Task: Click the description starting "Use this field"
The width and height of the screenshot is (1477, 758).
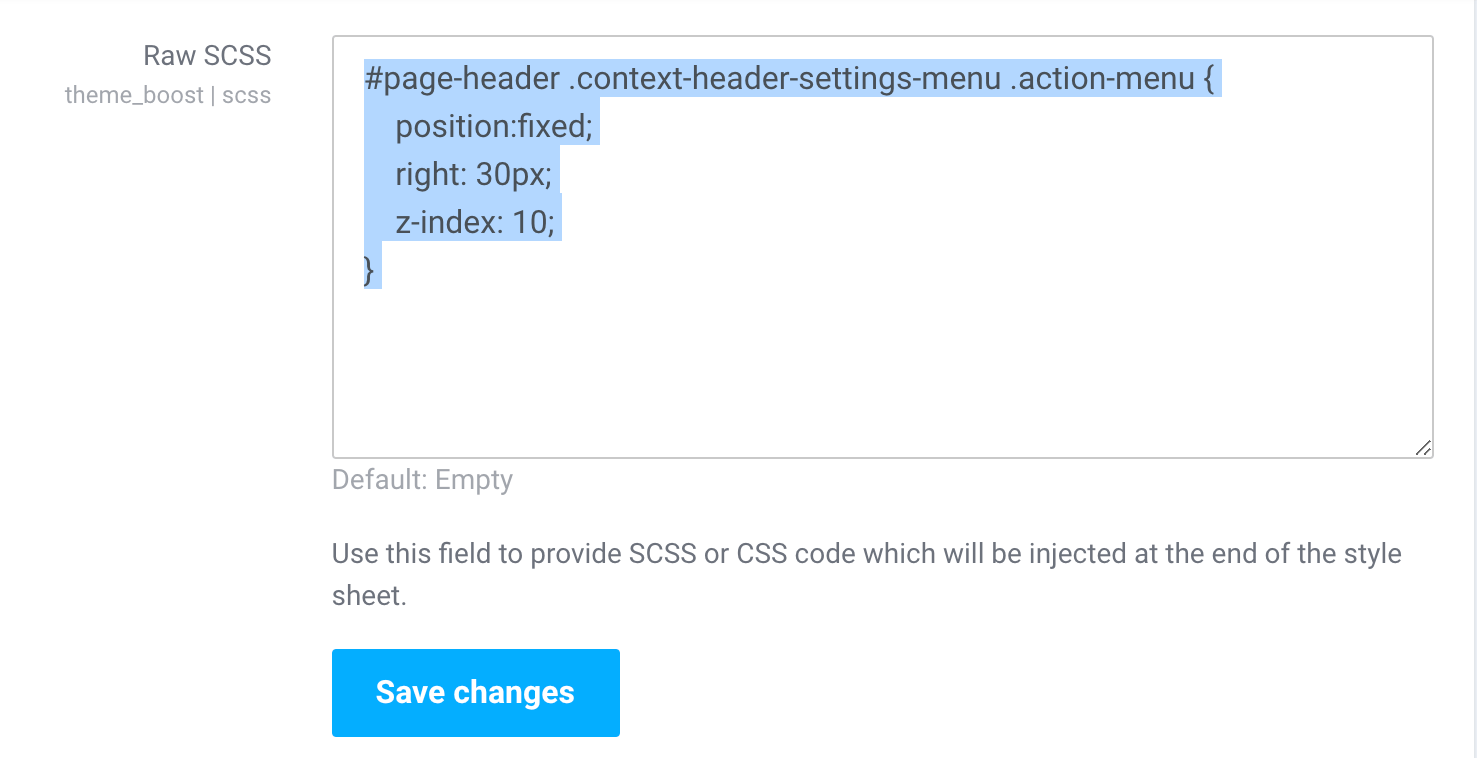Action: pyautogui.click(x=866, y=553)
